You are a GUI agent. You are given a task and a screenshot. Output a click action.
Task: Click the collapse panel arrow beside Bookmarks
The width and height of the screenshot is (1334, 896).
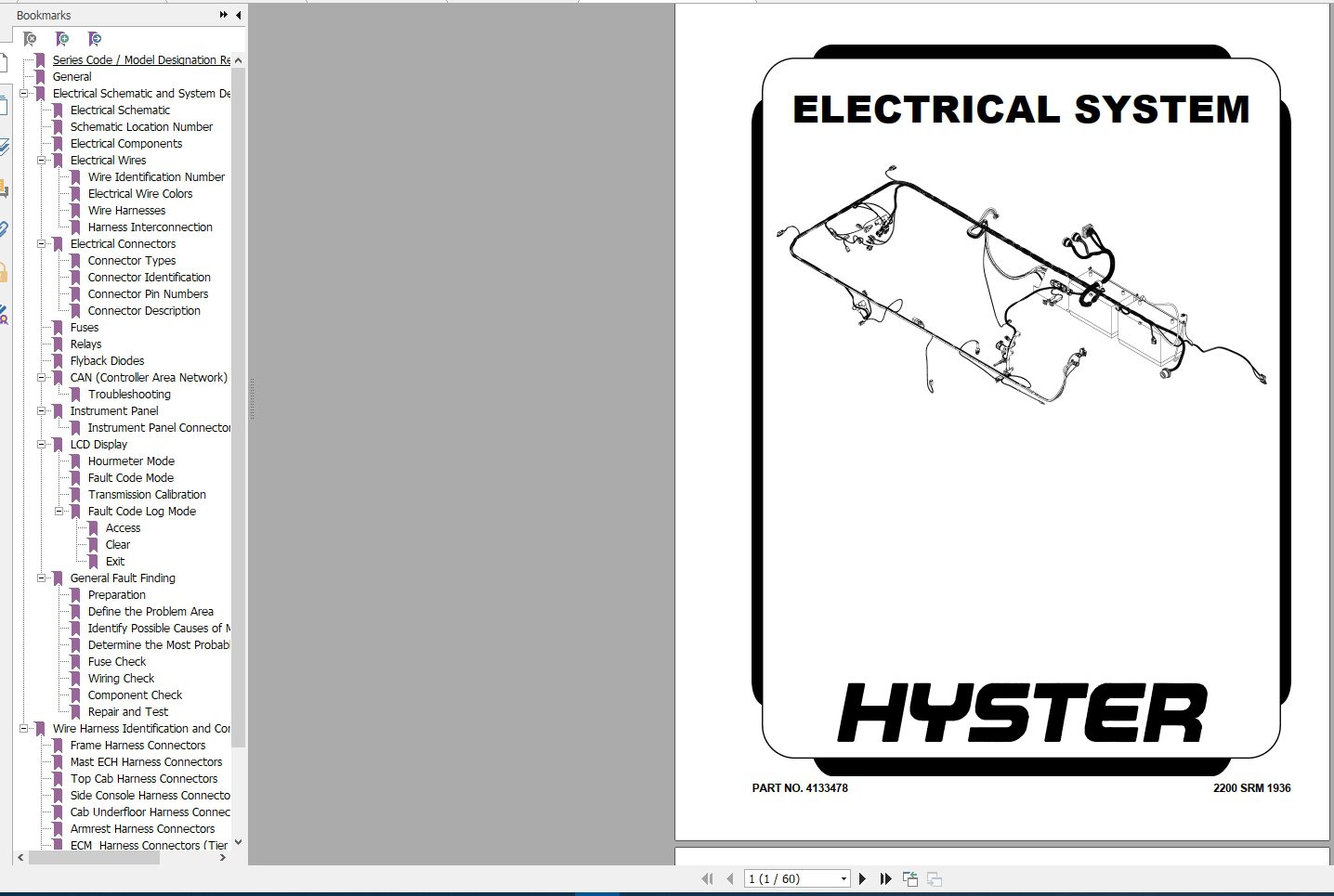(238, 15)
